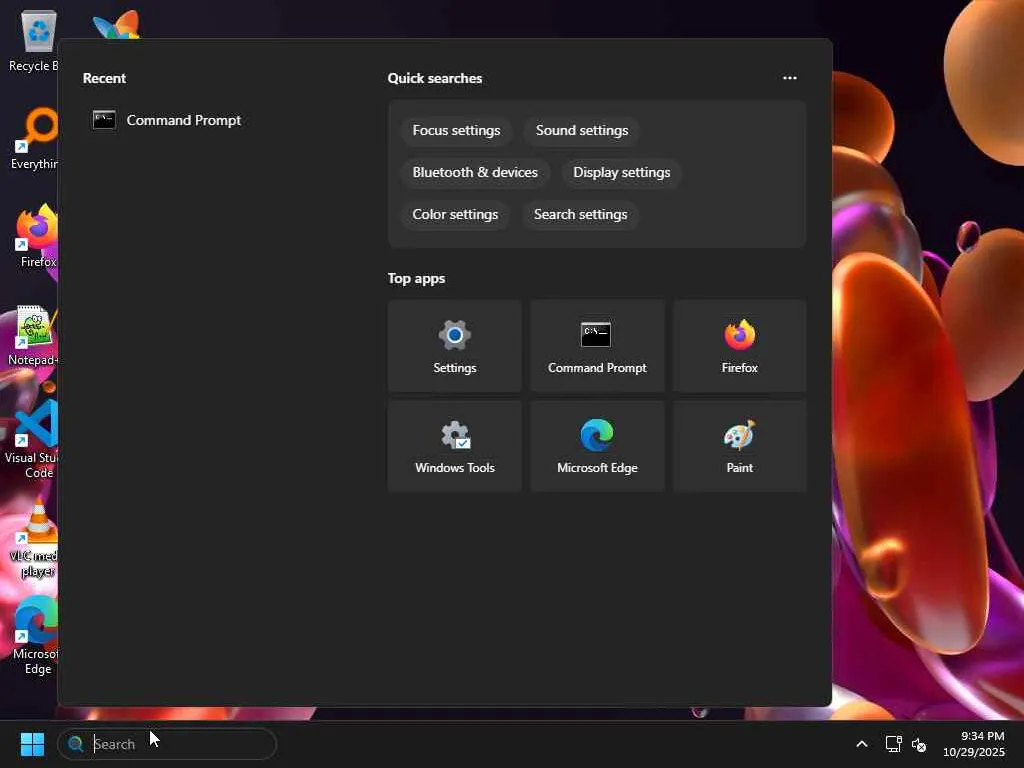This screenshot has height=768, width=1024.
Task: Click the Top apps heading
Action: coord(417,279)
